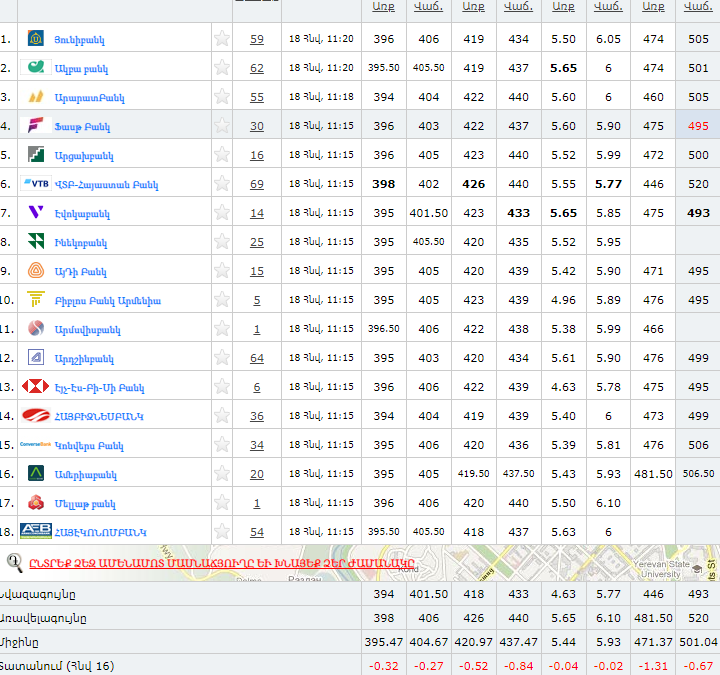Toggle favorite star for Ամերիաբանկ

222,473
